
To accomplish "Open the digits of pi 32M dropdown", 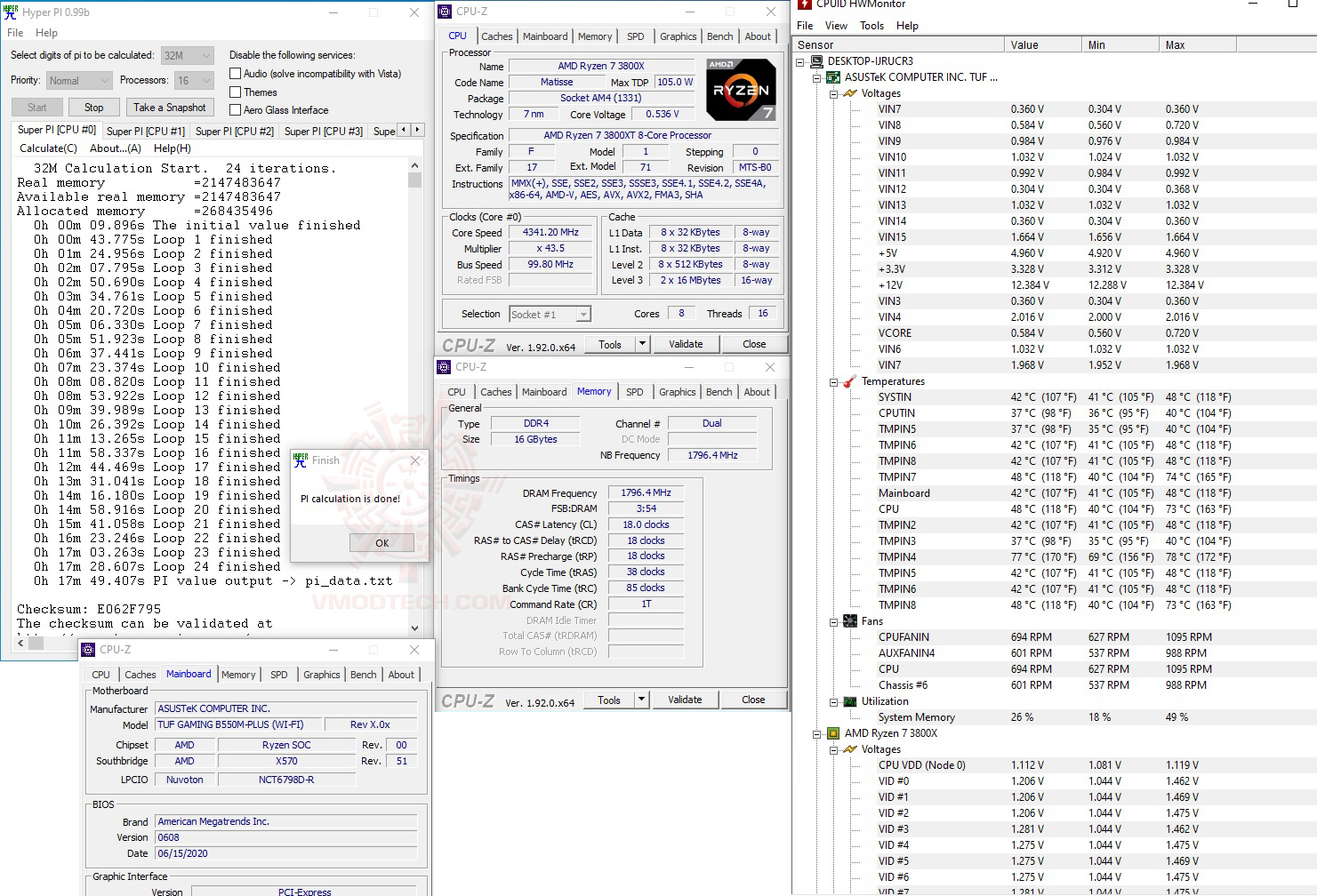I will coord(187,55).
